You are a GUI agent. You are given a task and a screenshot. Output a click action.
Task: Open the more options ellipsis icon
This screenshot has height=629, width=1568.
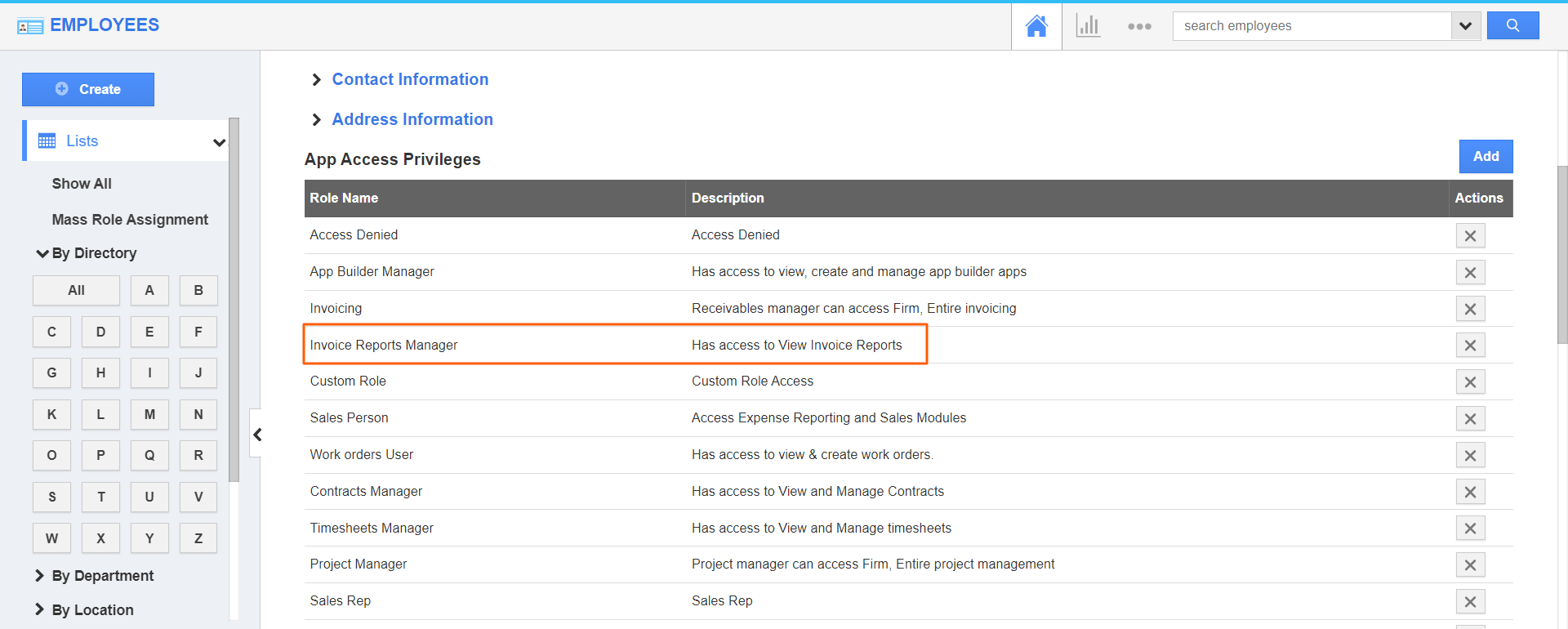click(1139, 26)
